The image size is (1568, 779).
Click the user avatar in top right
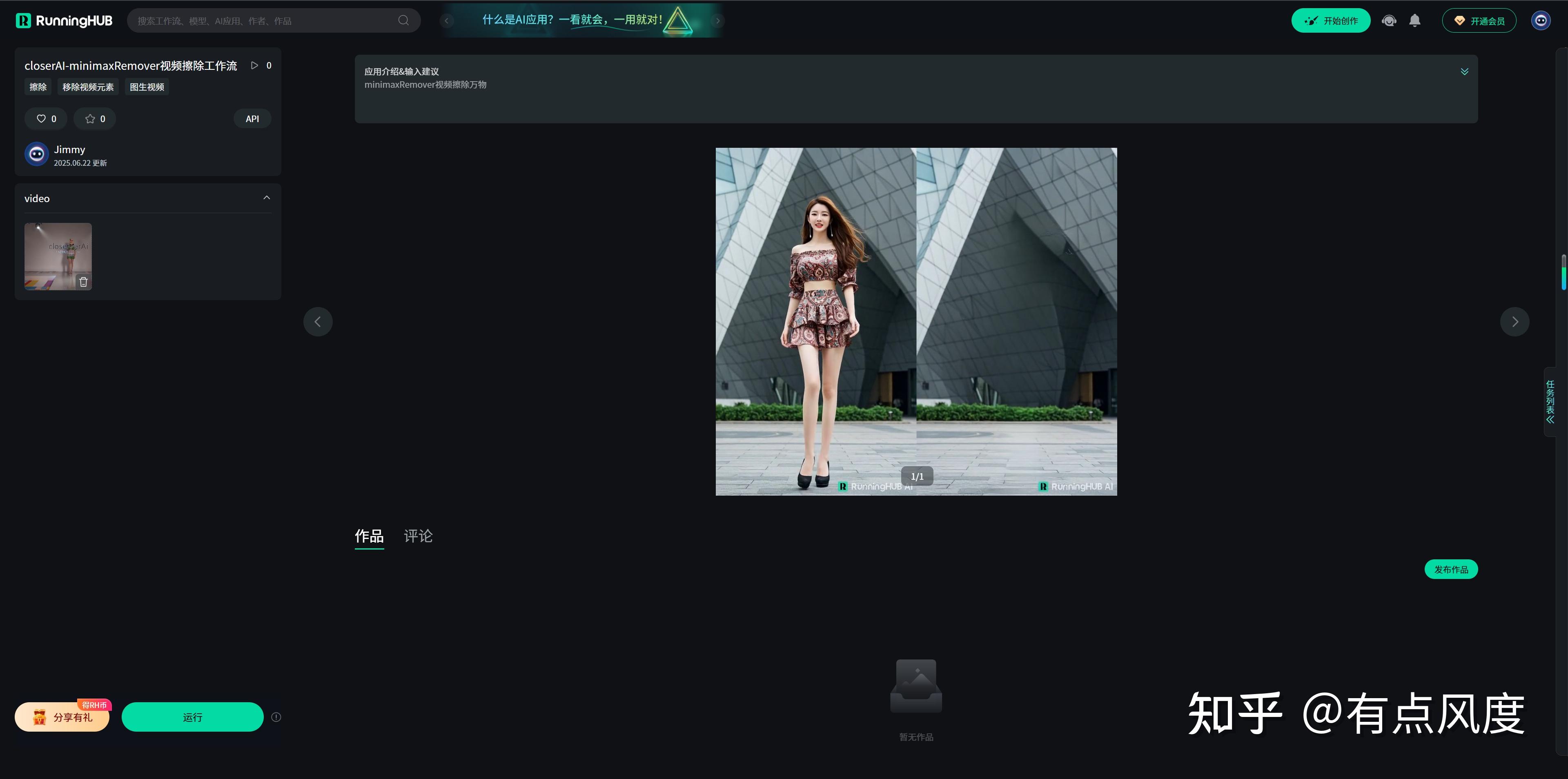(1541, 20)
